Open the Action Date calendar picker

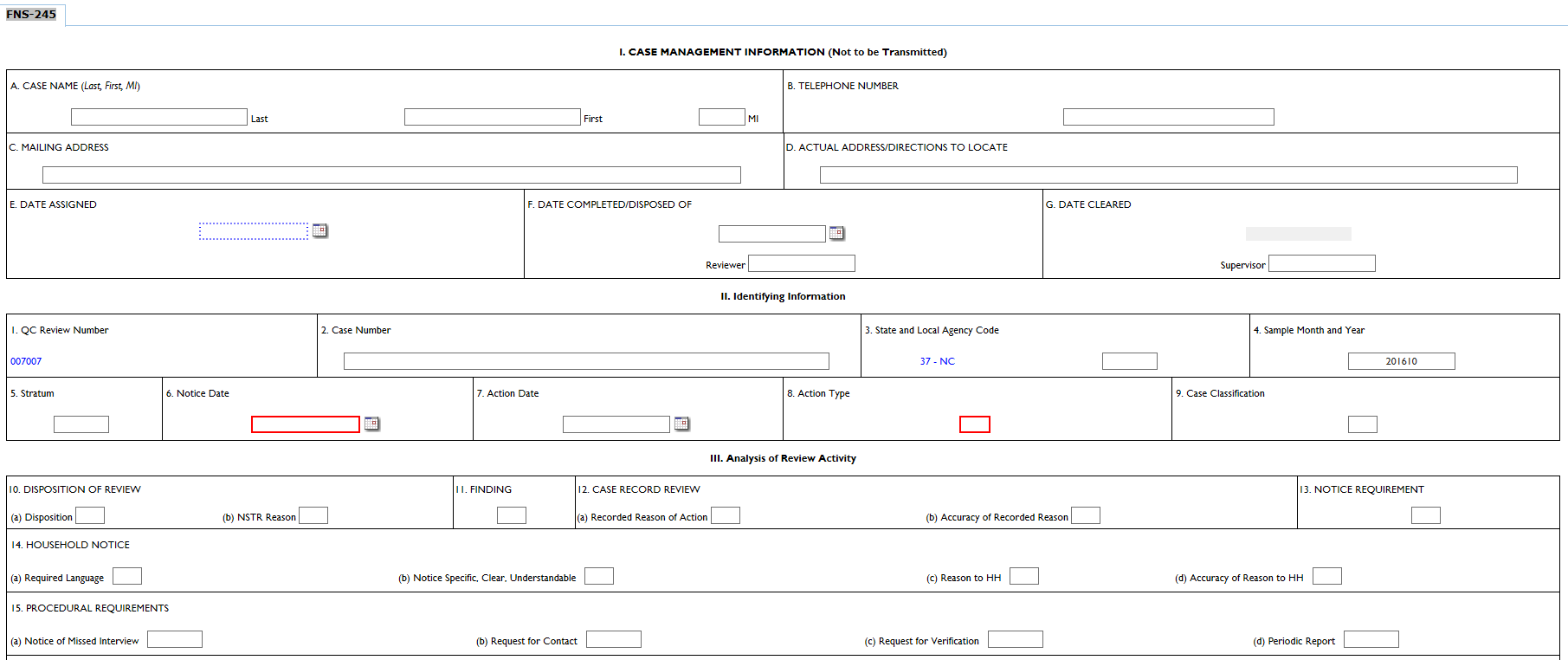(681, 424)
